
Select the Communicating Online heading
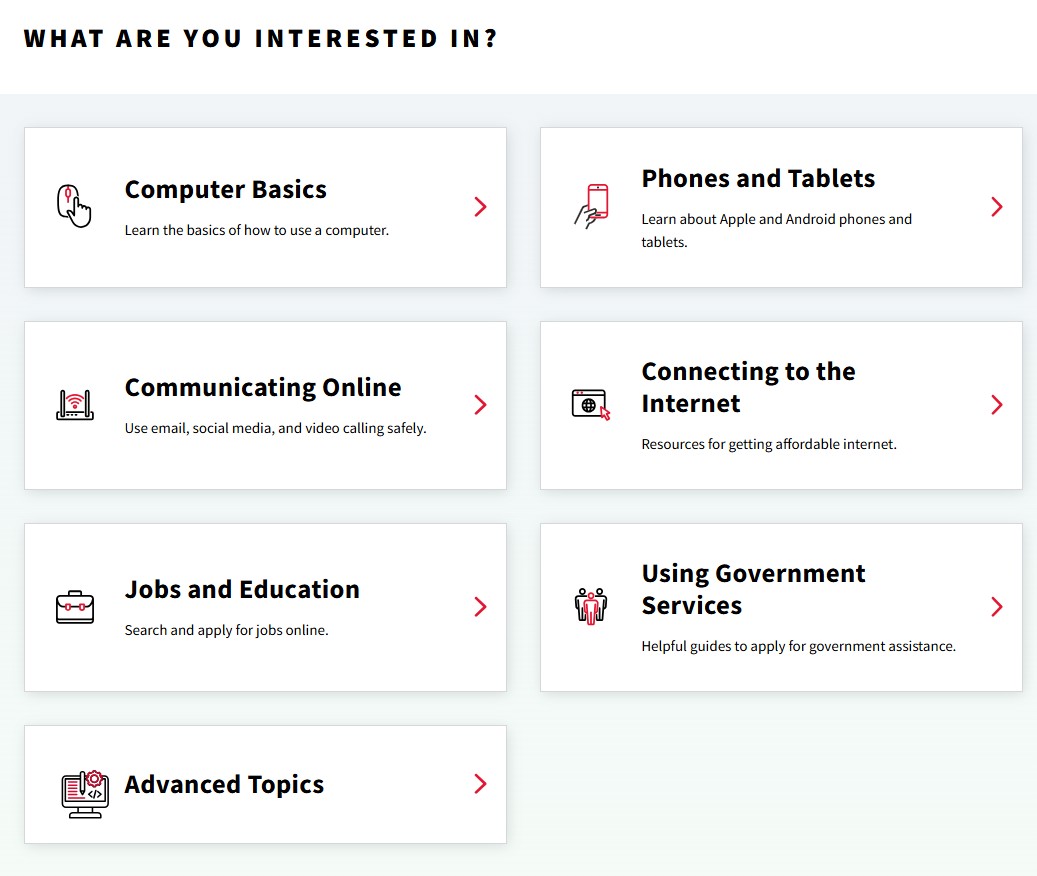click(263, 387)
